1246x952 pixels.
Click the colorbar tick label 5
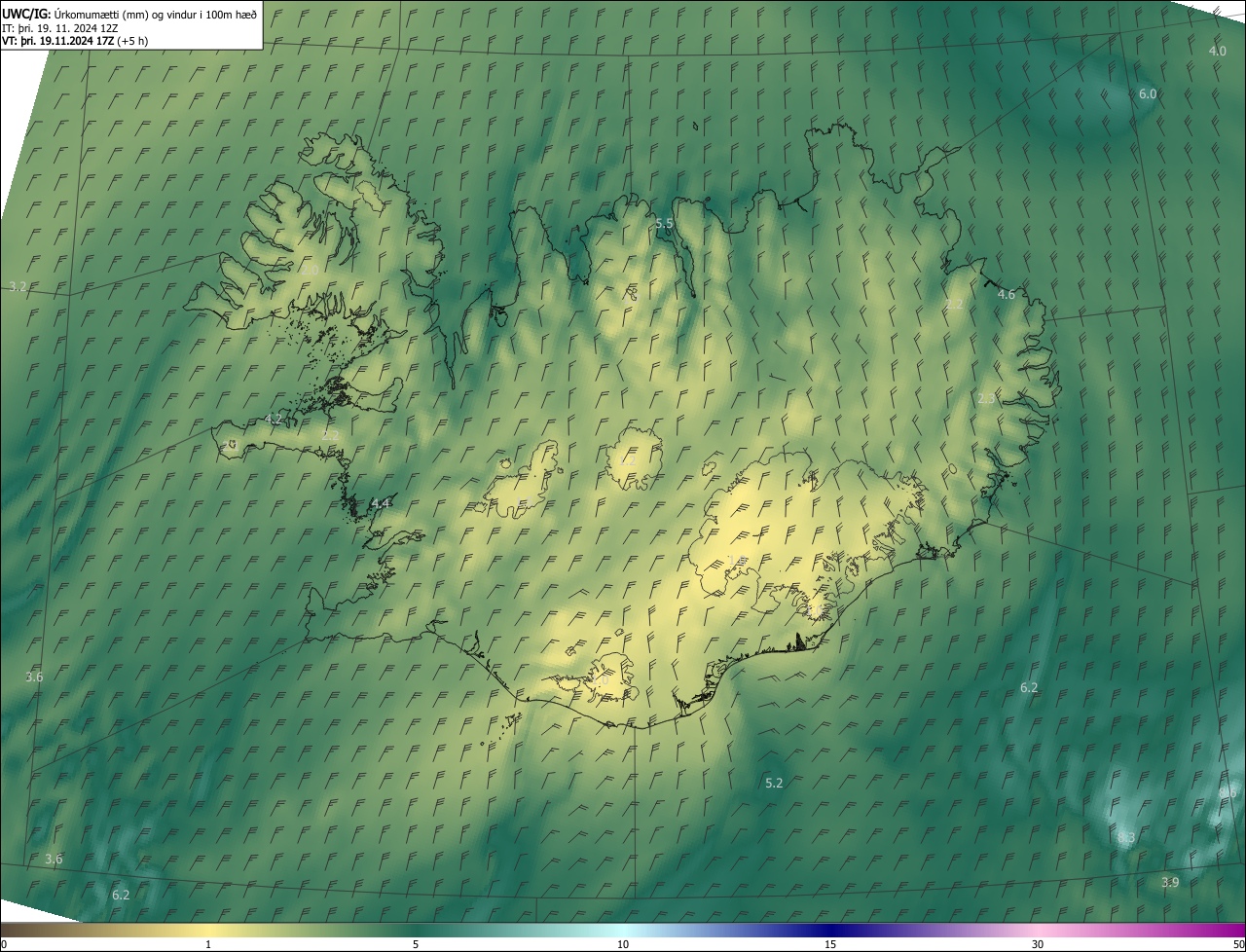pos(416,944)
